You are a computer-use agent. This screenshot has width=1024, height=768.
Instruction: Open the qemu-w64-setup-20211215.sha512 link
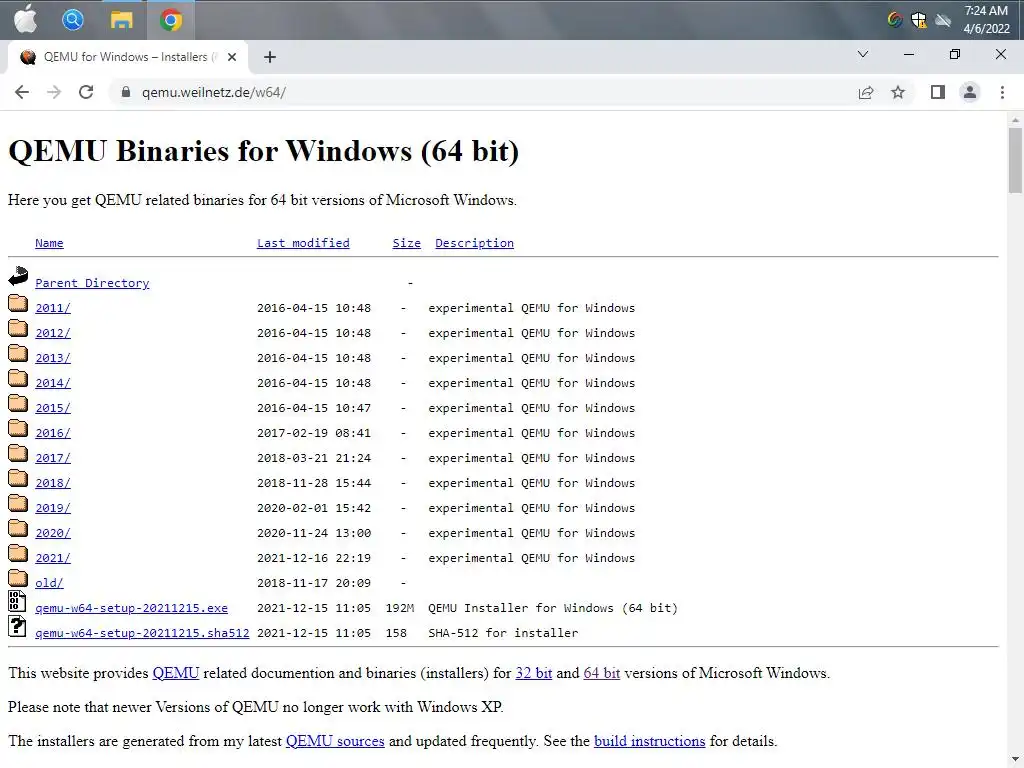coord(142,633)
